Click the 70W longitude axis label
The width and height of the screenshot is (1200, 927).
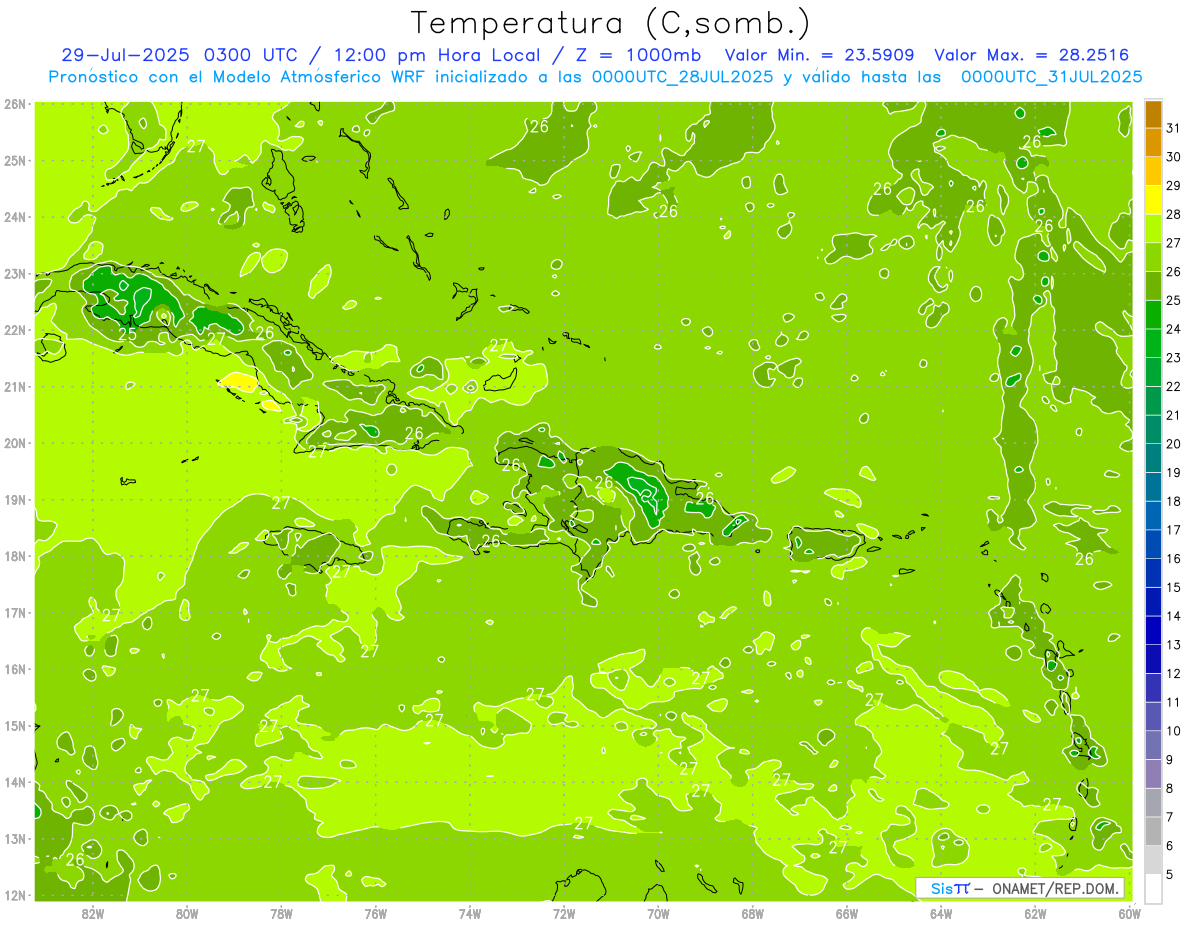[658, 913]
